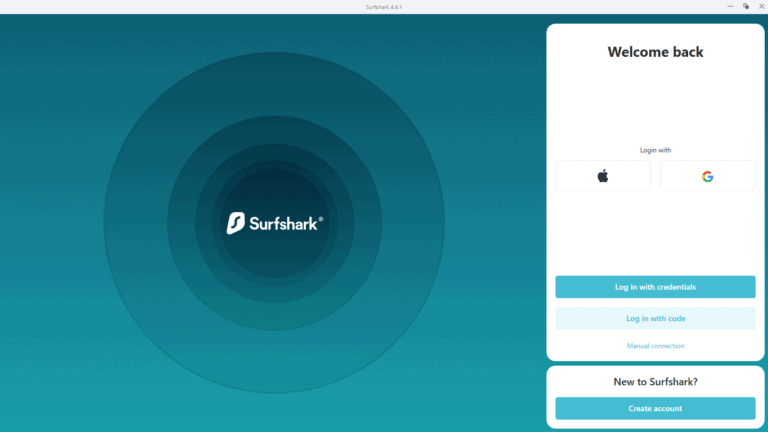Open the Manual connection link
This screenshot has width=768, height=432.
tap(655, 346)
